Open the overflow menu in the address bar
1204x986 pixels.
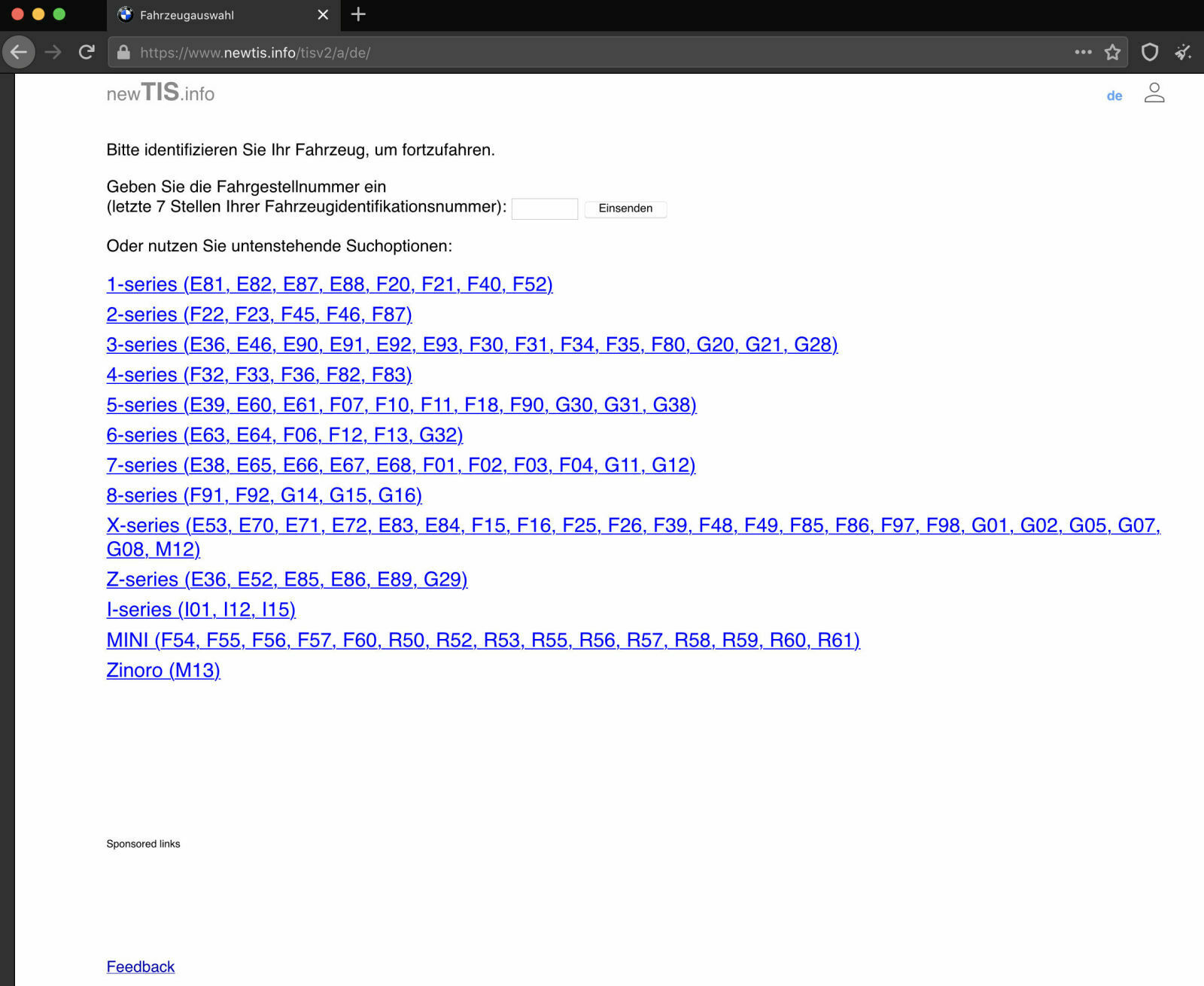(1082, 53)
